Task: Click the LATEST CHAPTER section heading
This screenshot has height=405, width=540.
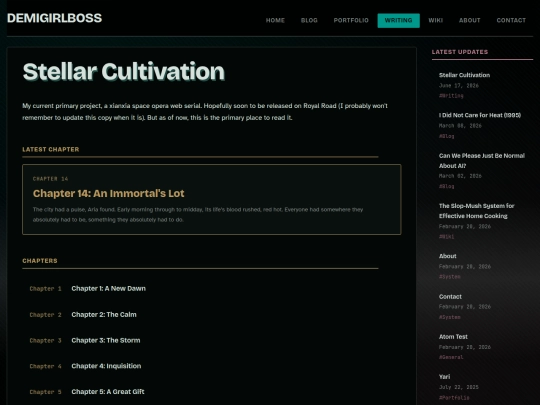Action: pos(51,149)
